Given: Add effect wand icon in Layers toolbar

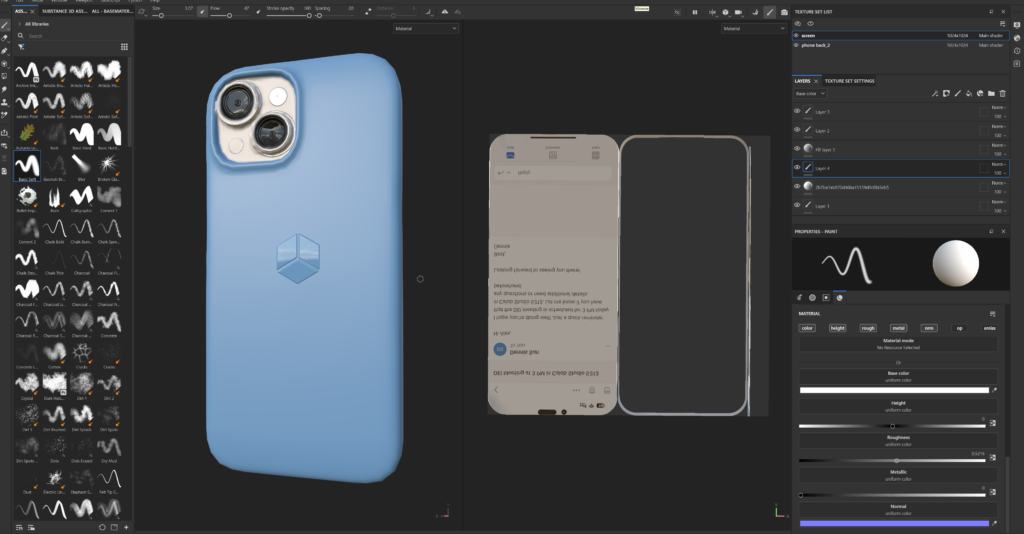Looking at the screenshot, I should [935, 93].
